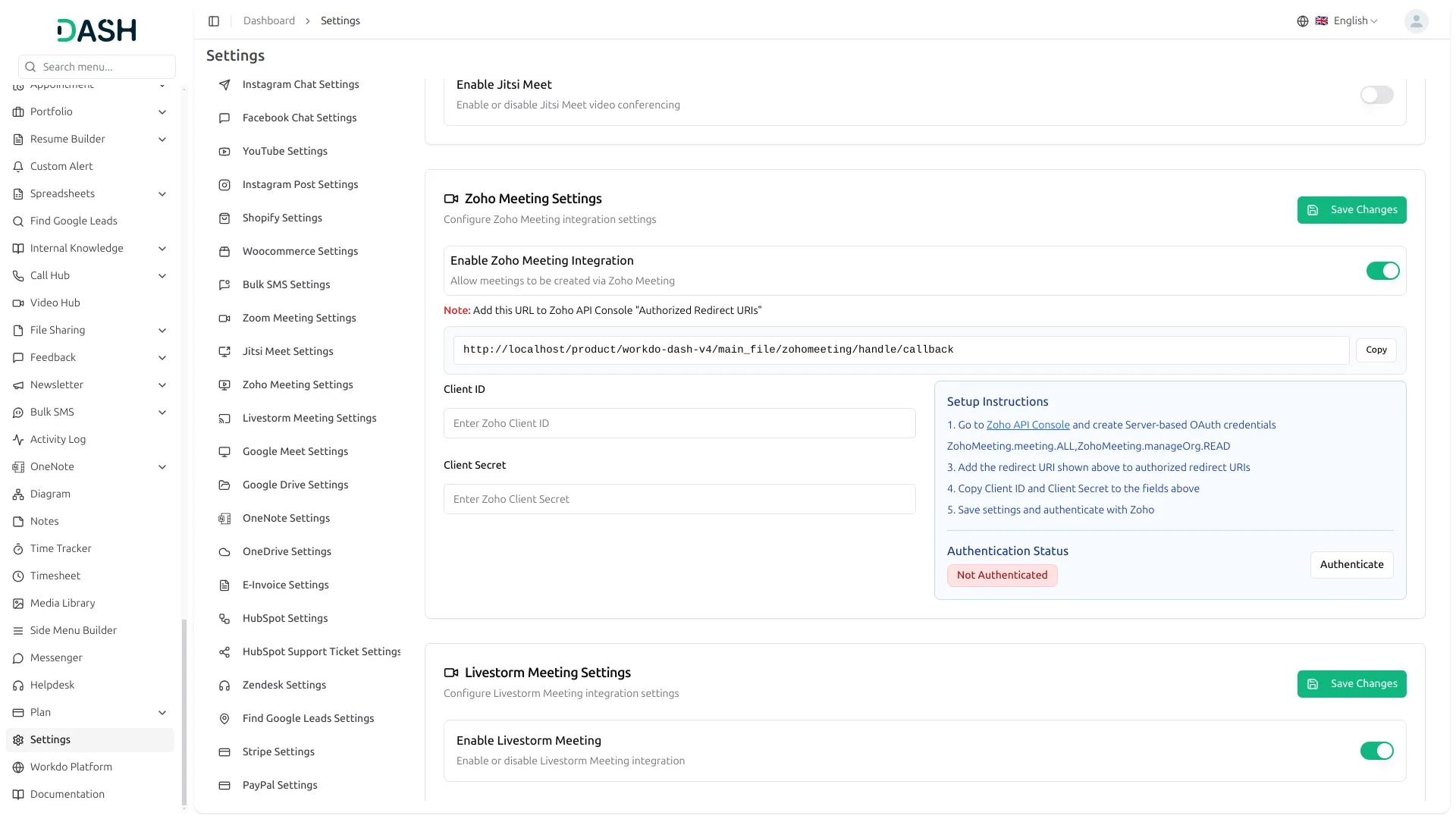Open Google Meet Settings section
The height and width of the screenshot is (819, 1456).
[295, 452]
